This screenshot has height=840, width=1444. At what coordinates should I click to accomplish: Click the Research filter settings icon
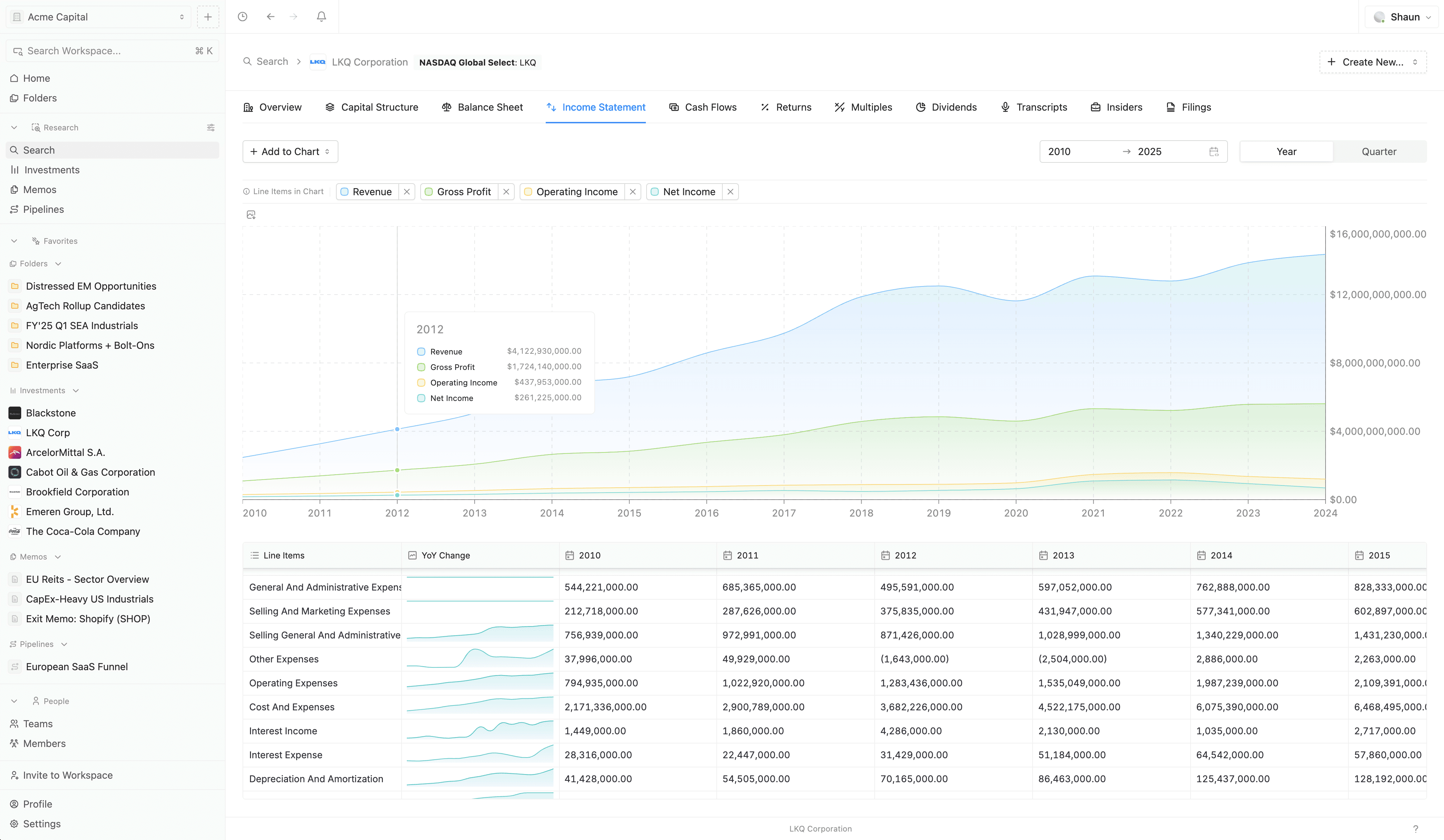(211, 127)
